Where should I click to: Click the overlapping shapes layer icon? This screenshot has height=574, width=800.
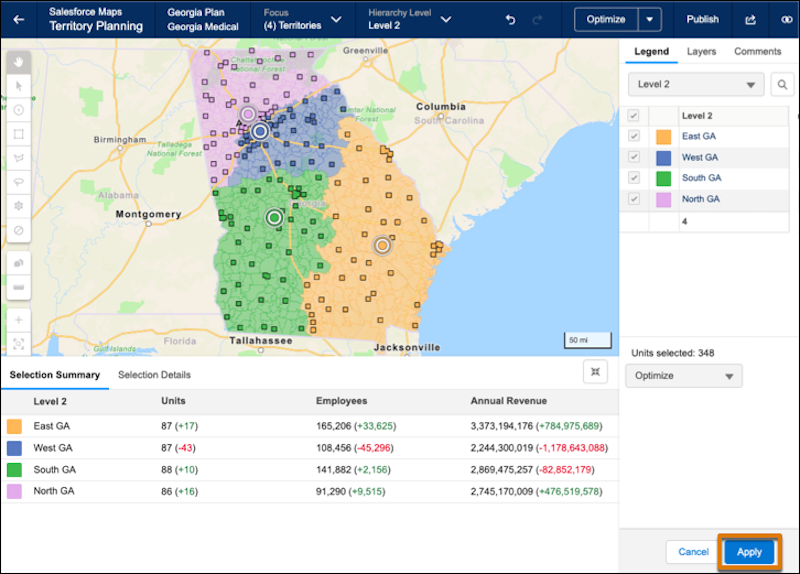(x=19, y=263)
